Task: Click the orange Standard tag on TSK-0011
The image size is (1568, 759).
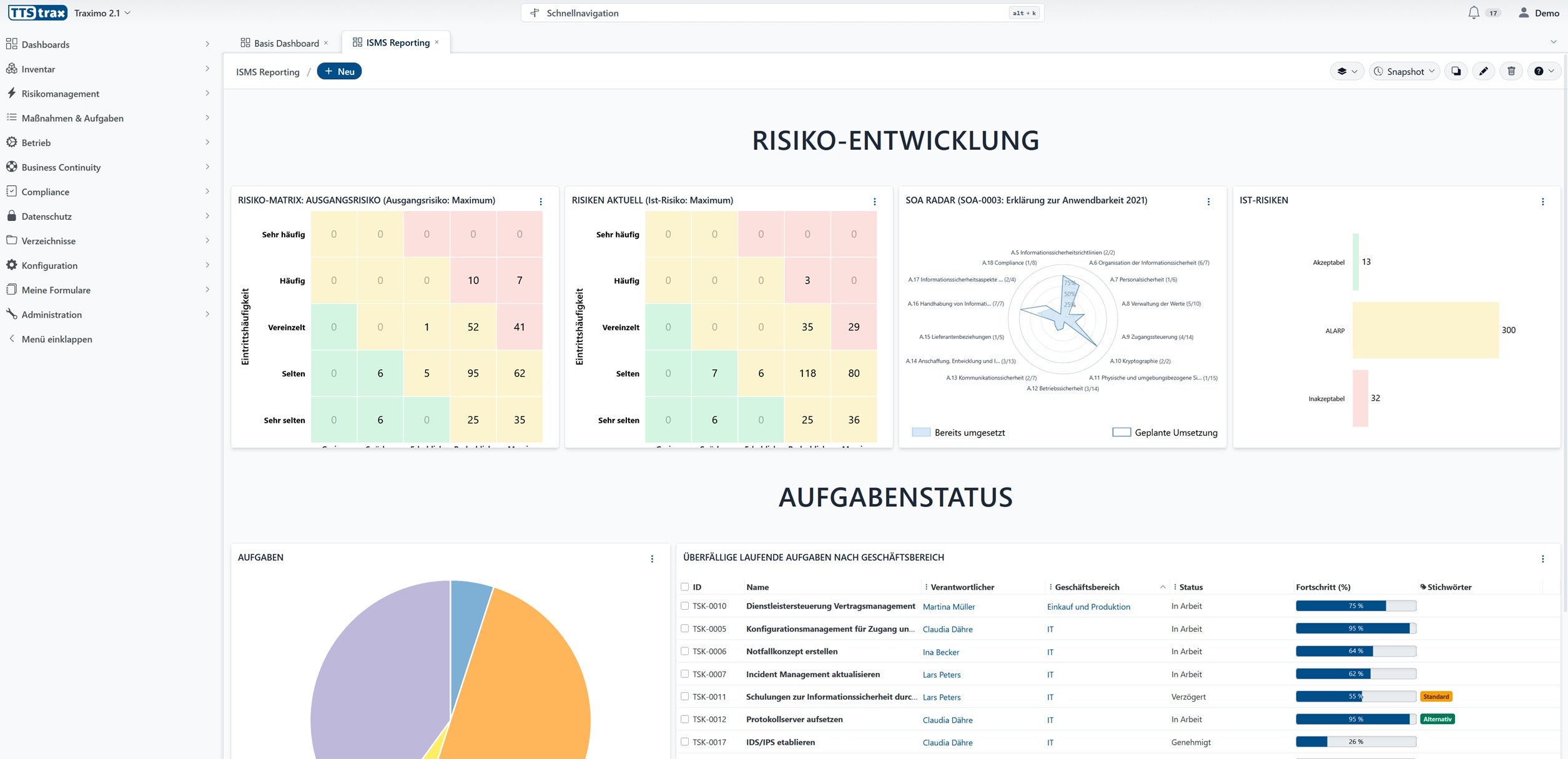Action: click(x=1436, y=697)
